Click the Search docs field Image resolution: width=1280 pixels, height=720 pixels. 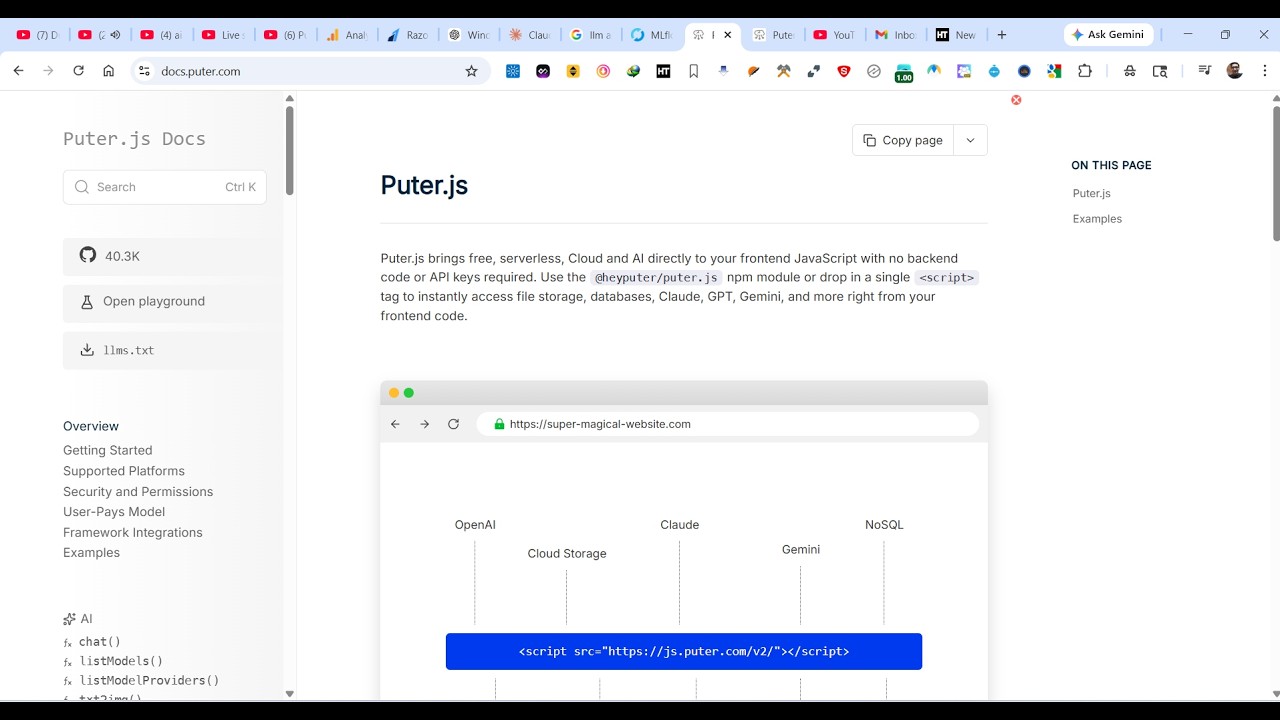164,187
